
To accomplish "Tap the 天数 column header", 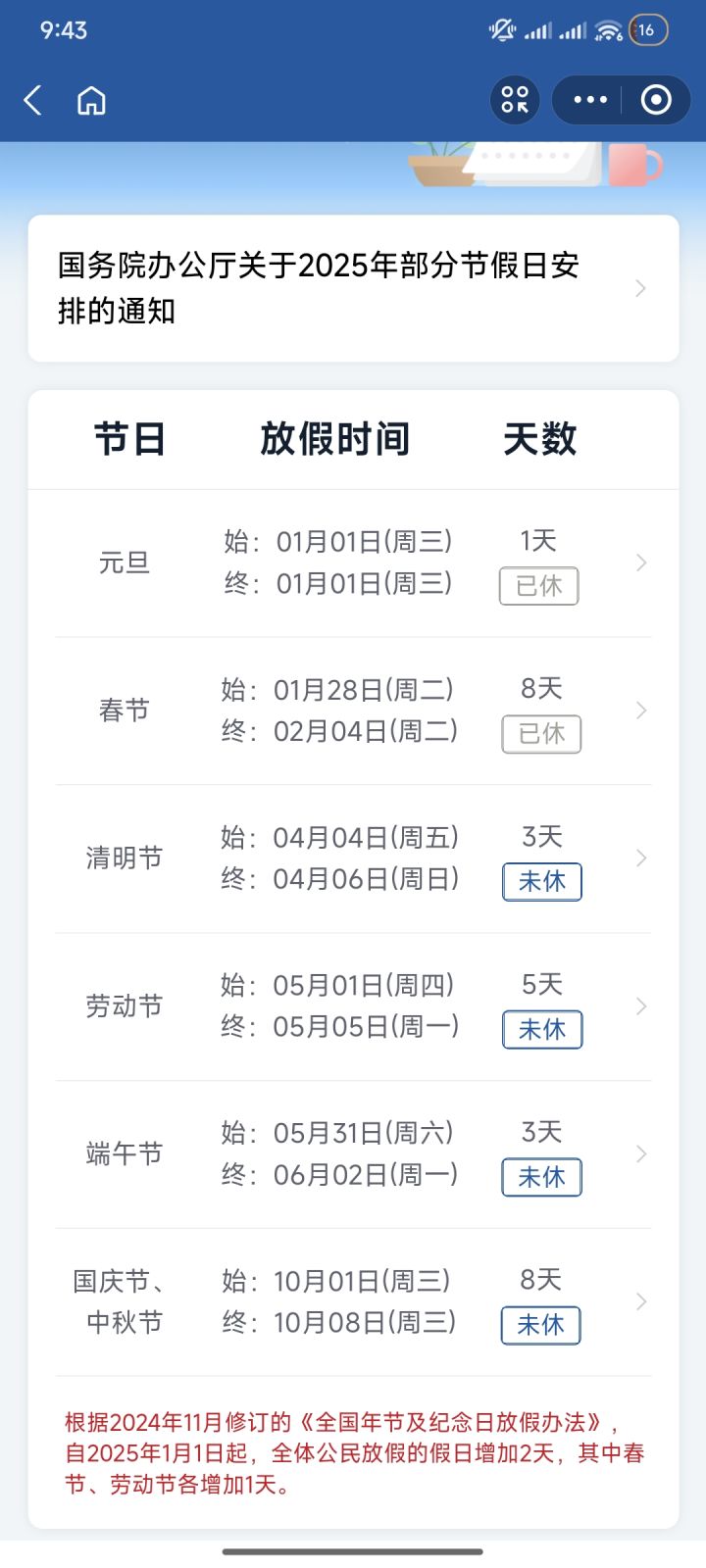I will click(539, 439).
